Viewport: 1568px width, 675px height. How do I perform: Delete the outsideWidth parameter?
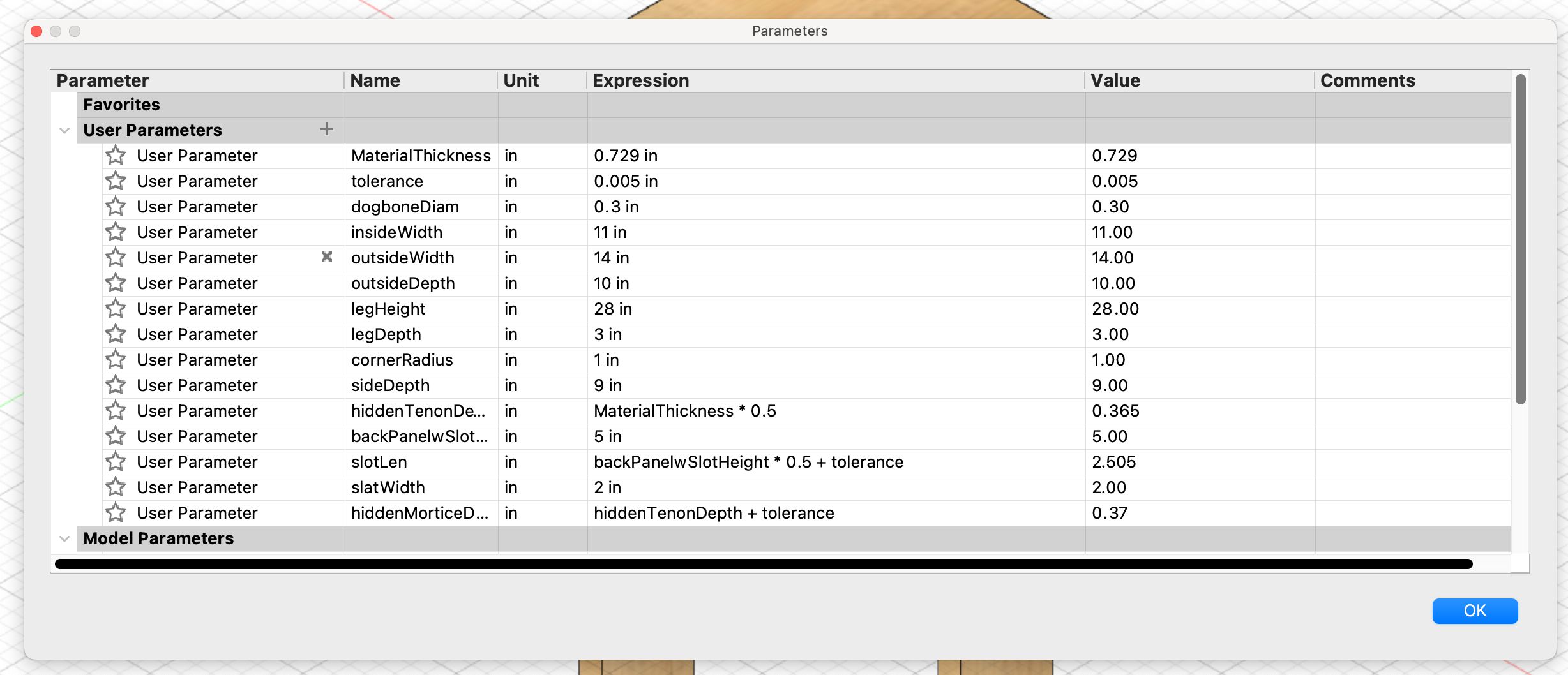(x=327, y=257)
